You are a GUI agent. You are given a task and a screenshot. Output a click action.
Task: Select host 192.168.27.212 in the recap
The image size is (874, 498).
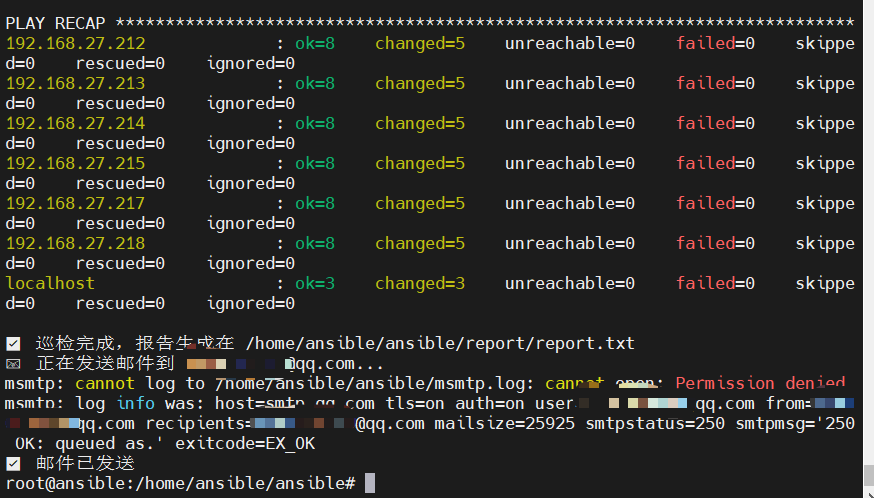(75, 43)
